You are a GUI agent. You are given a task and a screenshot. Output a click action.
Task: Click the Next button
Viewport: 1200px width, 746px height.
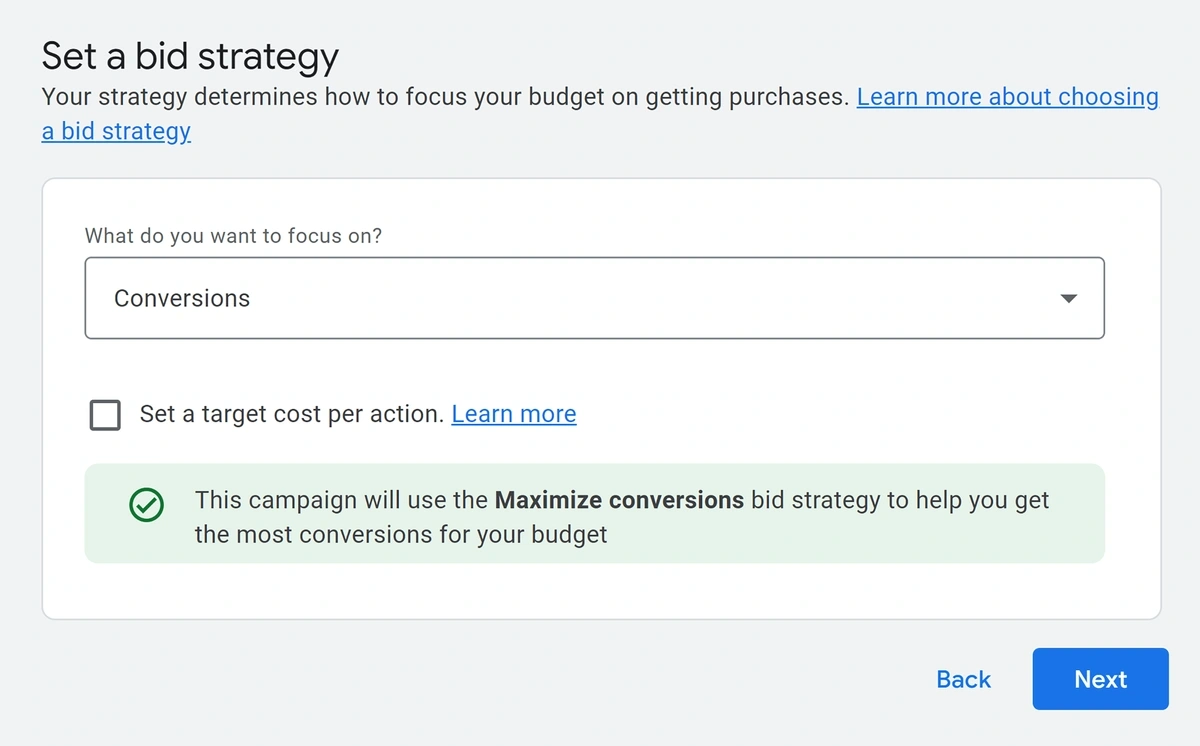coord(1100,679)
